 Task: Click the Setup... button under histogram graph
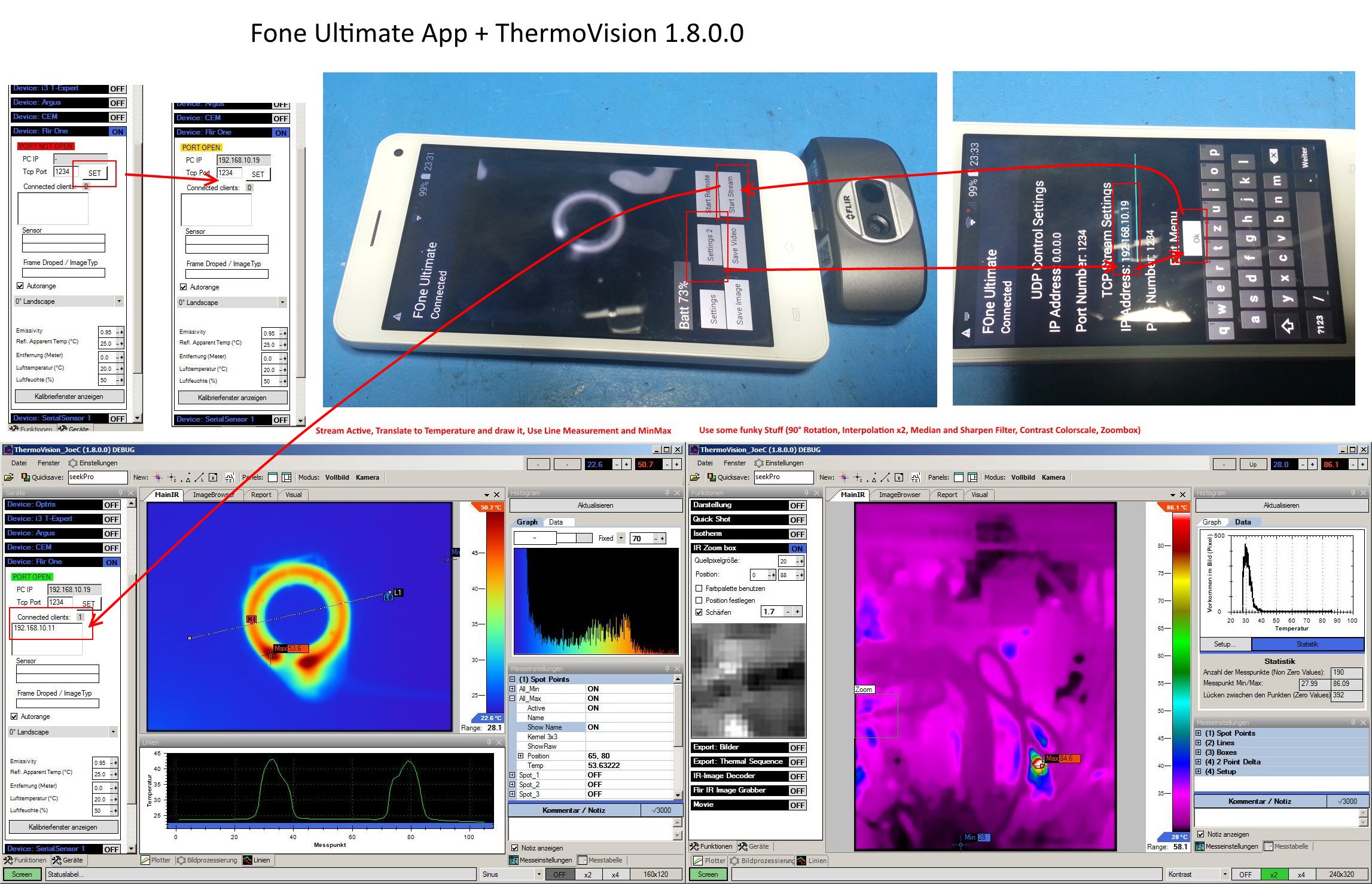[x=1224, y=644]
